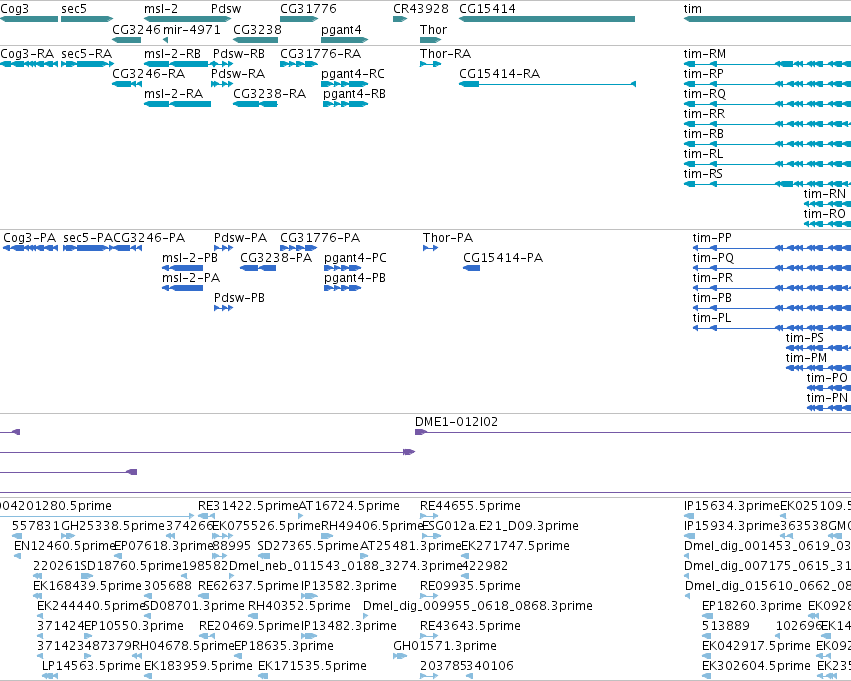Image resolution: width=851 pixels, height=681 pixels.
Task: Select the CG15414-RA transcript line
Action: pyautogui.click(x=547, y=84)
